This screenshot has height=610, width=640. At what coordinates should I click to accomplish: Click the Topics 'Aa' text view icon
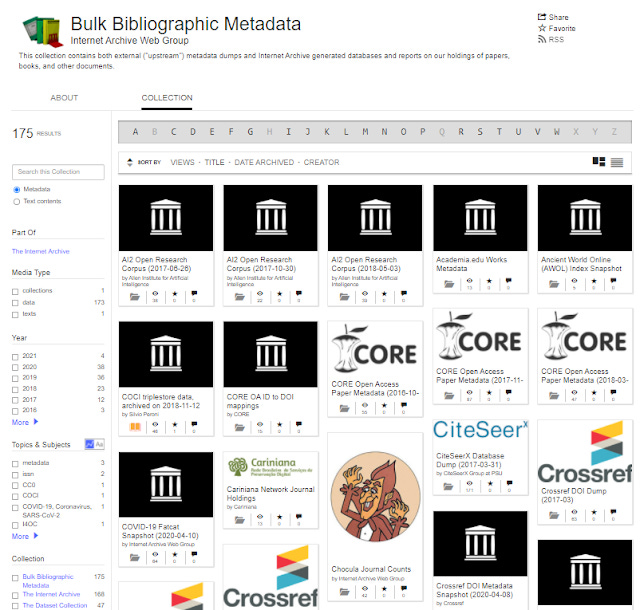click(x=99, y=444)
